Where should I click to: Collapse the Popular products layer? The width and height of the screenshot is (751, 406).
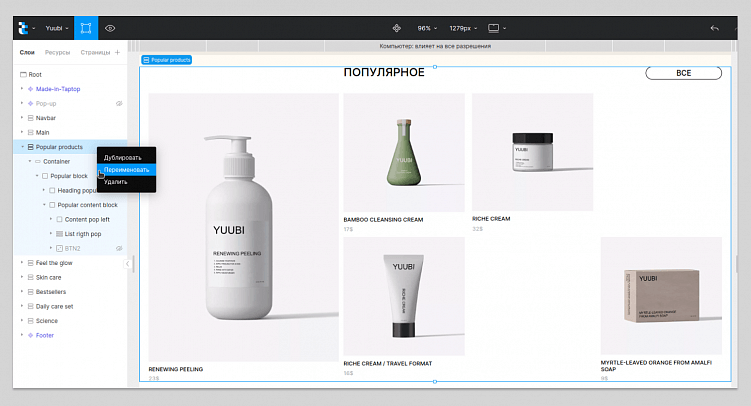point(22,147)
